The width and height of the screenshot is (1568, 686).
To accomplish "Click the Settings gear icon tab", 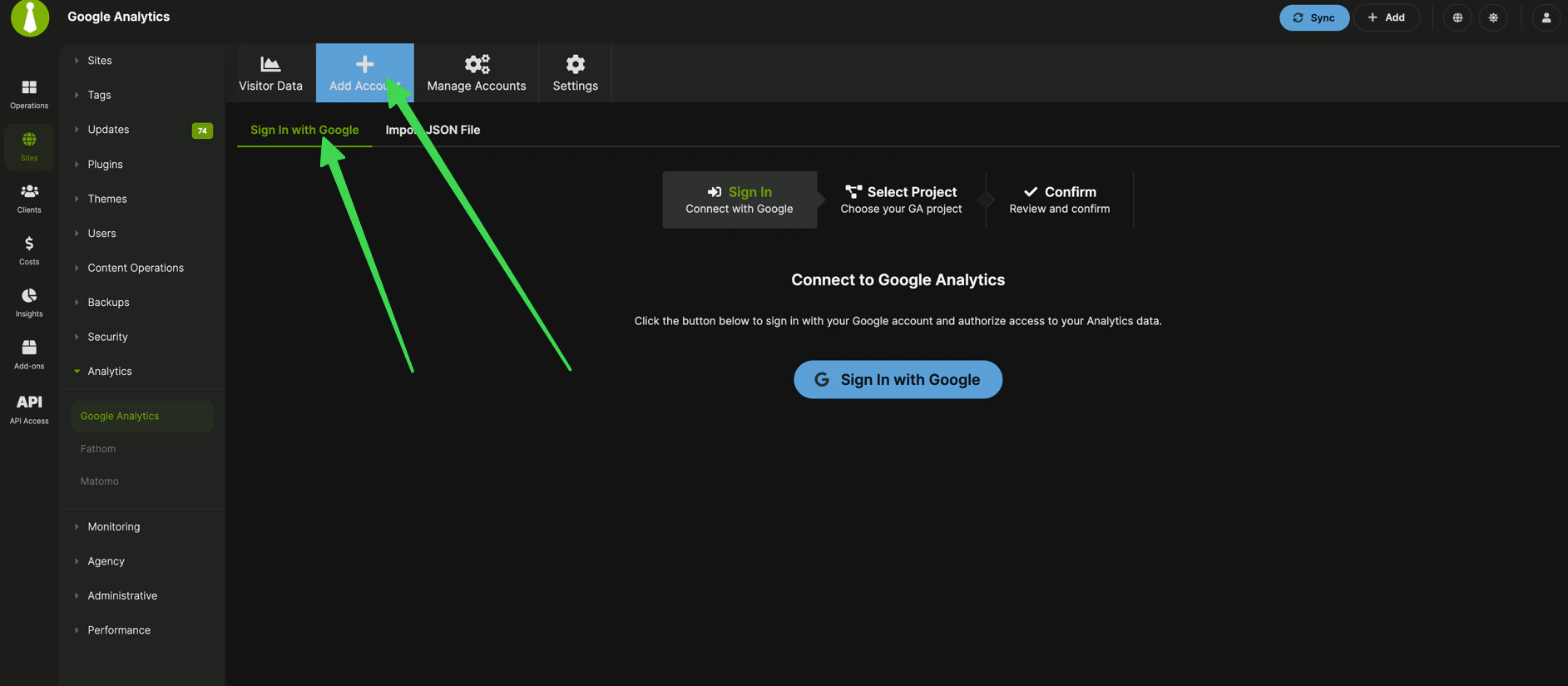I will coord(576,64).
